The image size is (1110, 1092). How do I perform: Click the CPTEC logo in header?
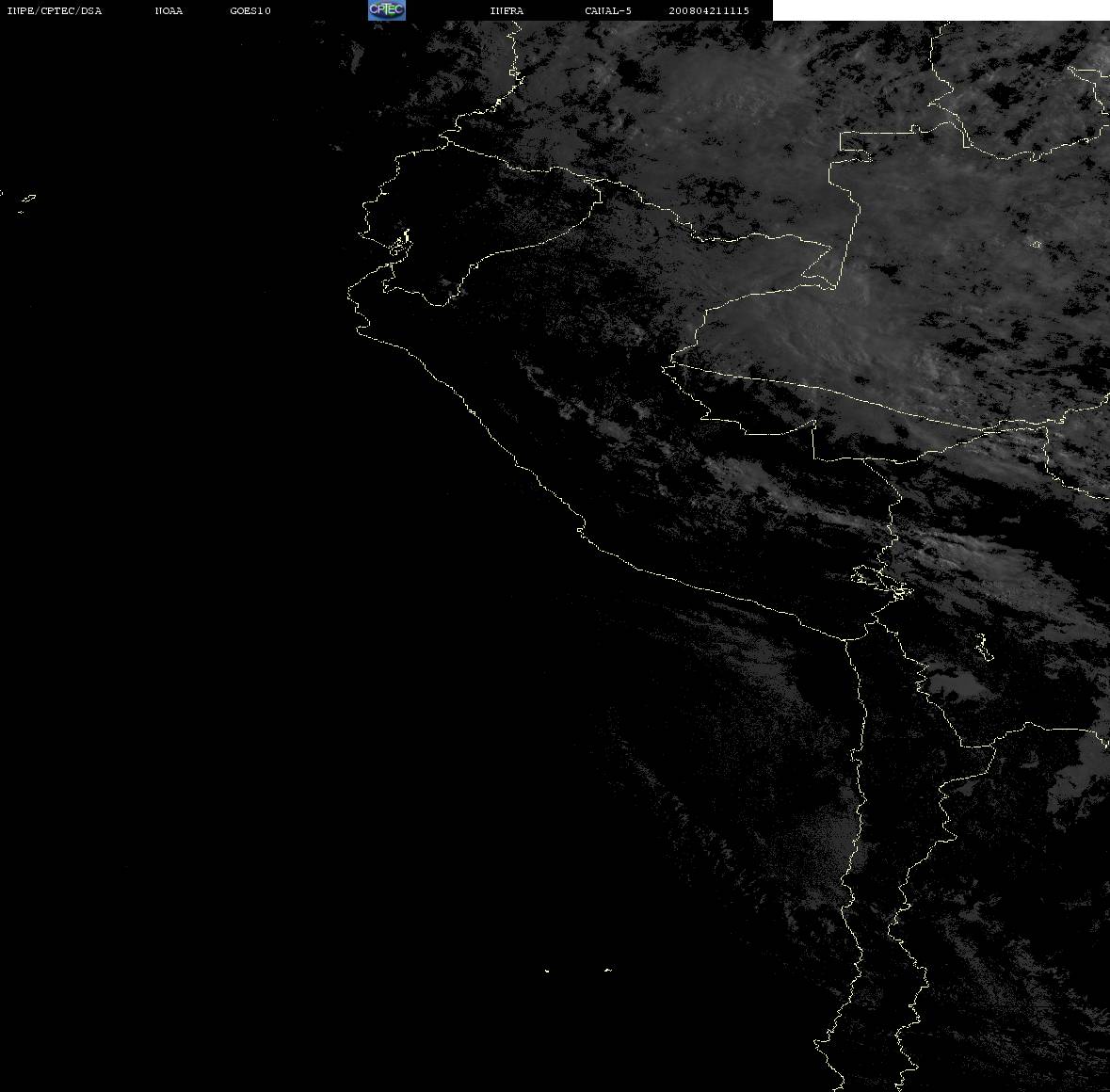387,10
